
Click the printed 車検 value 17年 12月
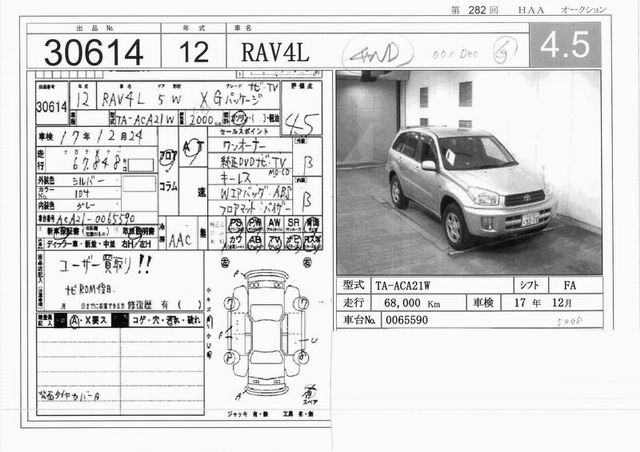tap(543, 303)
